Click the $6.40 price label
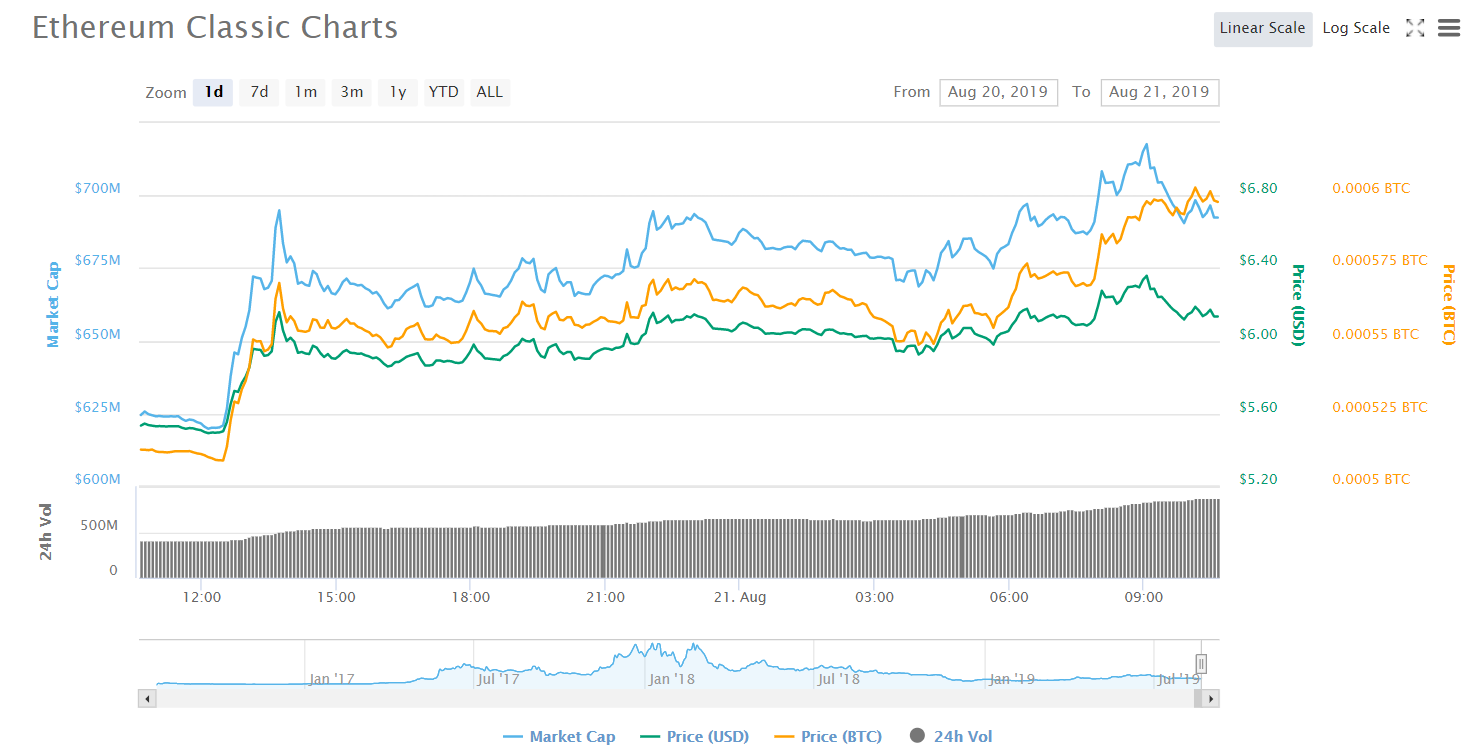 [x=1258, y=261]
